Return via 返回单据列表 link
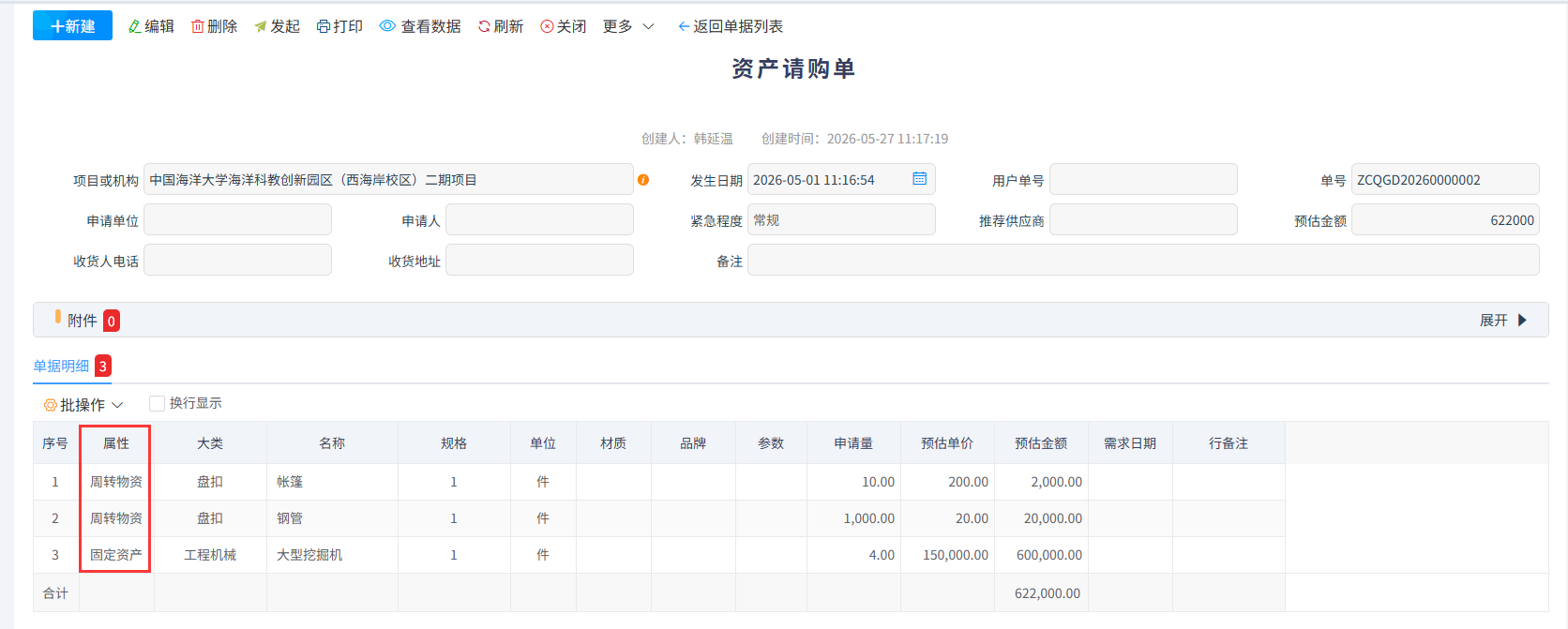1568x629 pixels. [x=731, y=26]
